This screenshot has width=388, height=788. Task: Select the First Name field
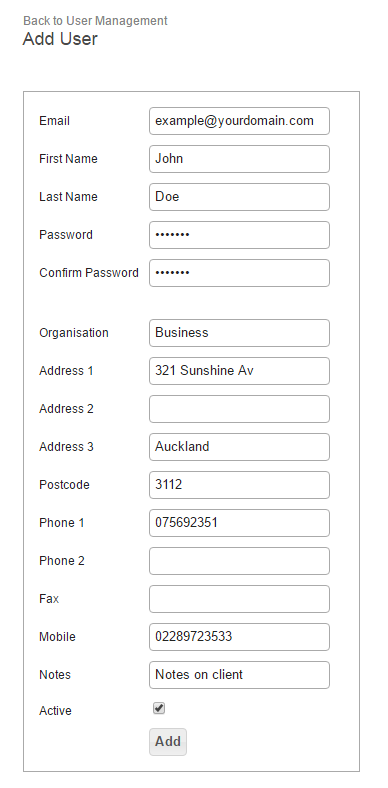(239, 159)
